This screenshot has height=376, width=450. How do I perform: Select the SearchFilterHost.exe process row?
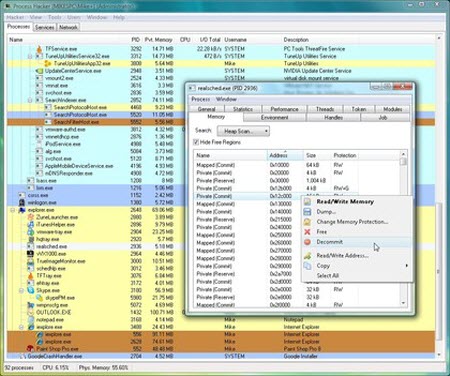pyautogui.click(x=221, y=122)
